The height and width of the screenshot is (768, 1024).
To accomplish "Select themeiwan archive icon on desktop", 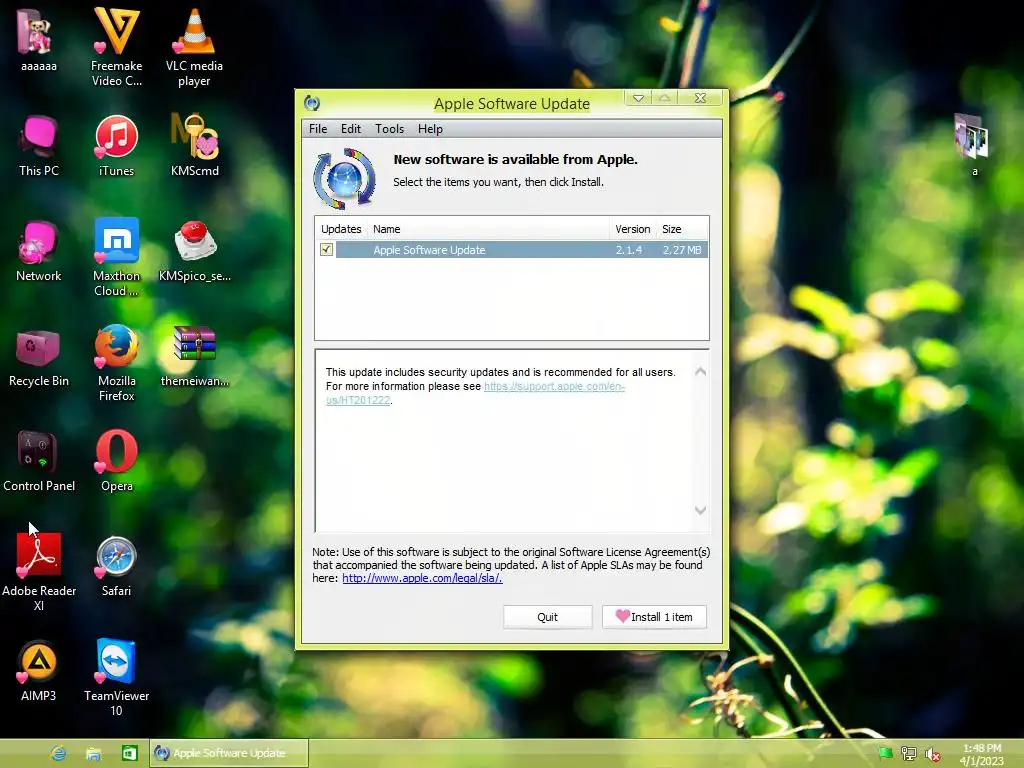I will [x=195, y=357].
